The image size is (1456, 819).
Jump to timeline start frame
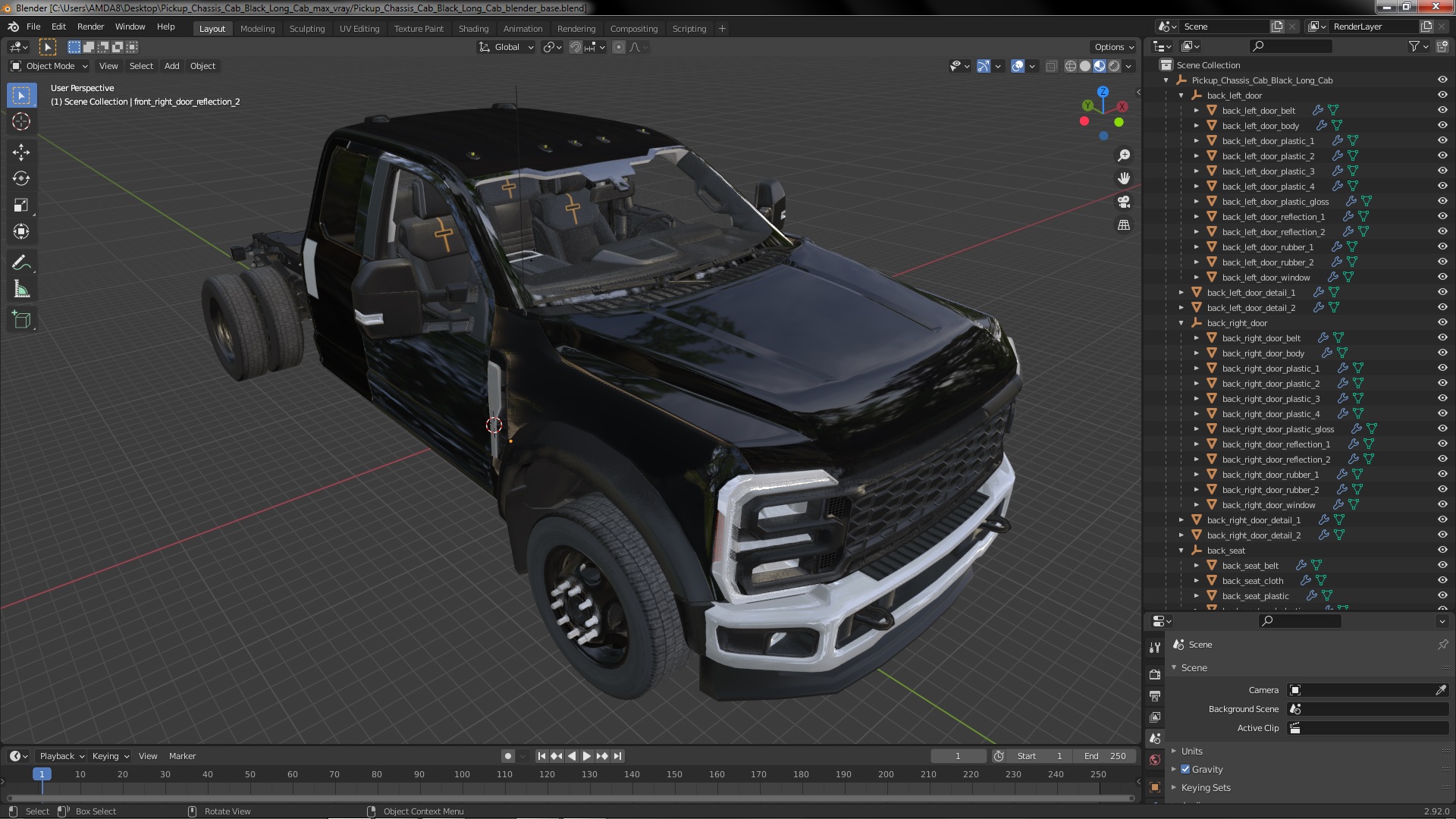tap(541, 756)
